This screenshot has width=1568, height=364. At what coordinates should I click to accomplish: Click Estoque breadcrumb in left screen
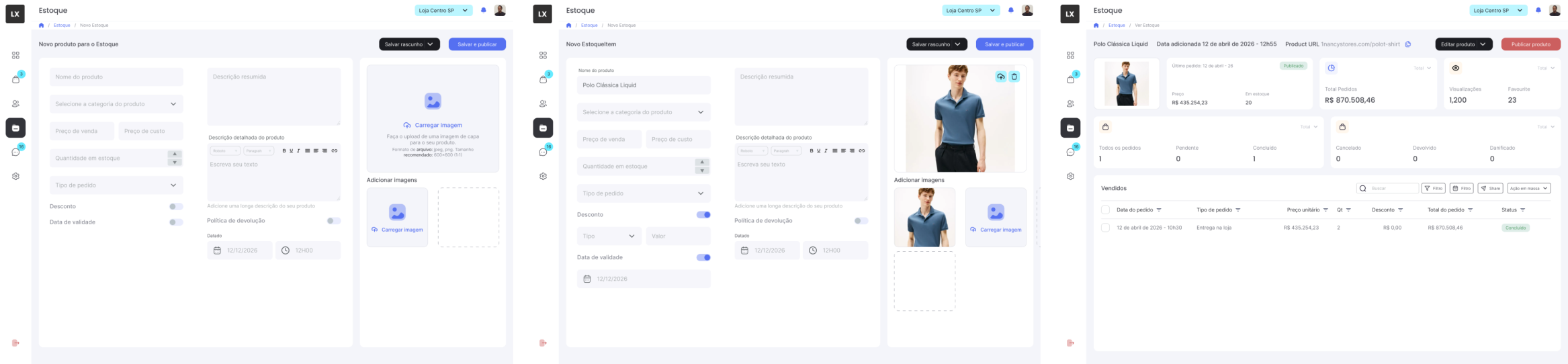click(x=62, y=26)
